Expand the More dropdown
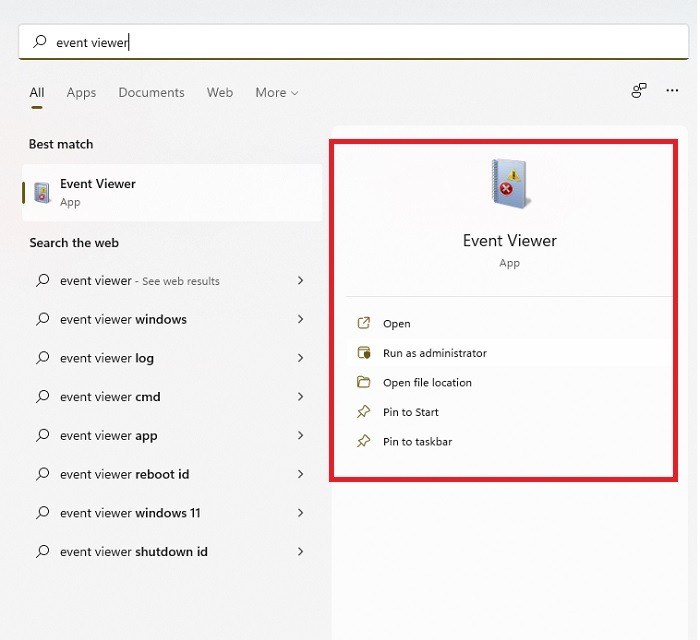This screenshot has height=640, width=700. [276, 92]
